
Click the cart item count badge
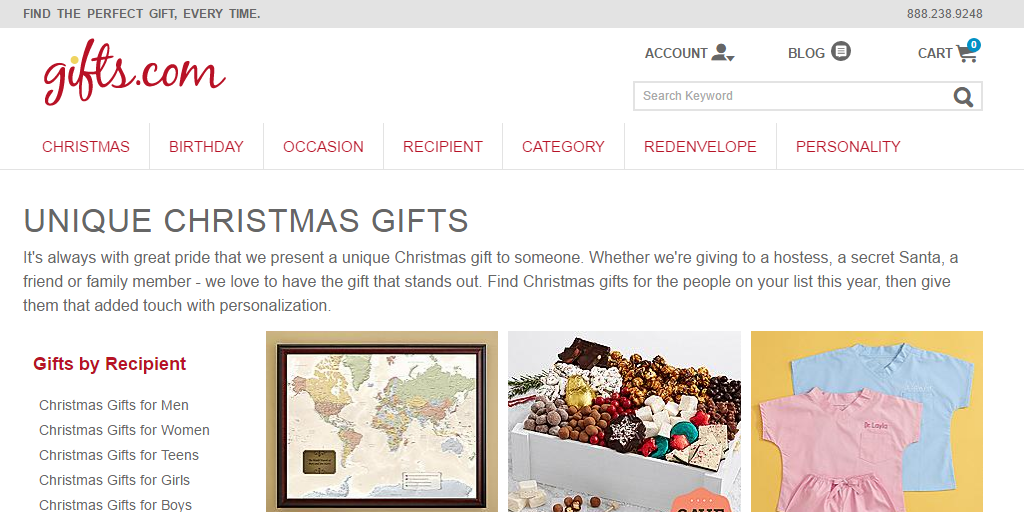coord(973,45)
